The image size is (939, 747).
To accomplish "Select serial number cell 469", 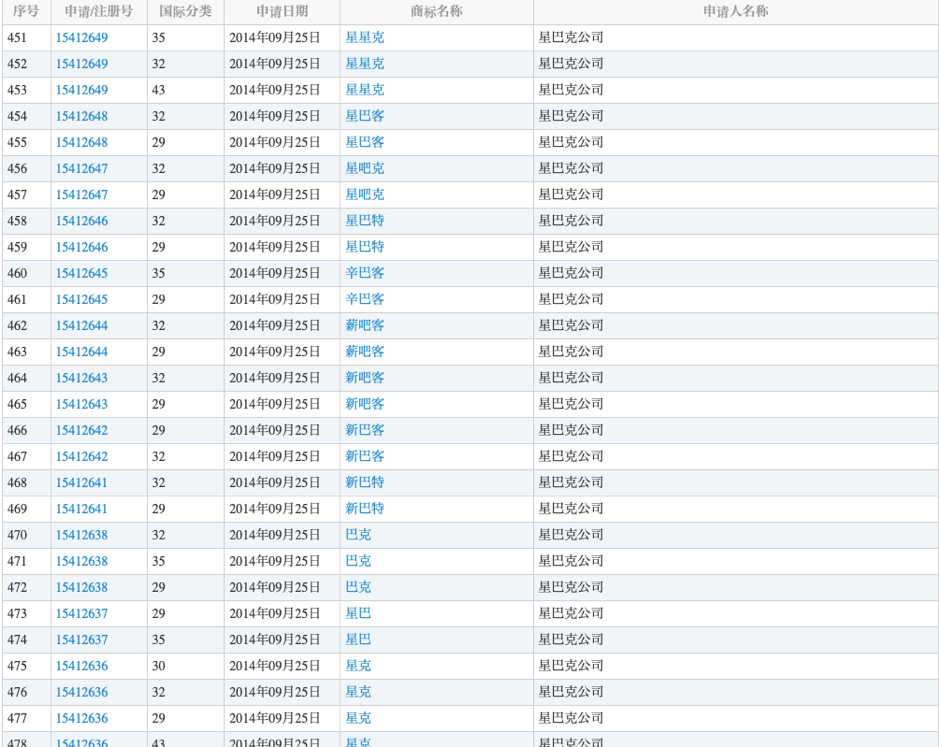I will [x=17, y=509].
